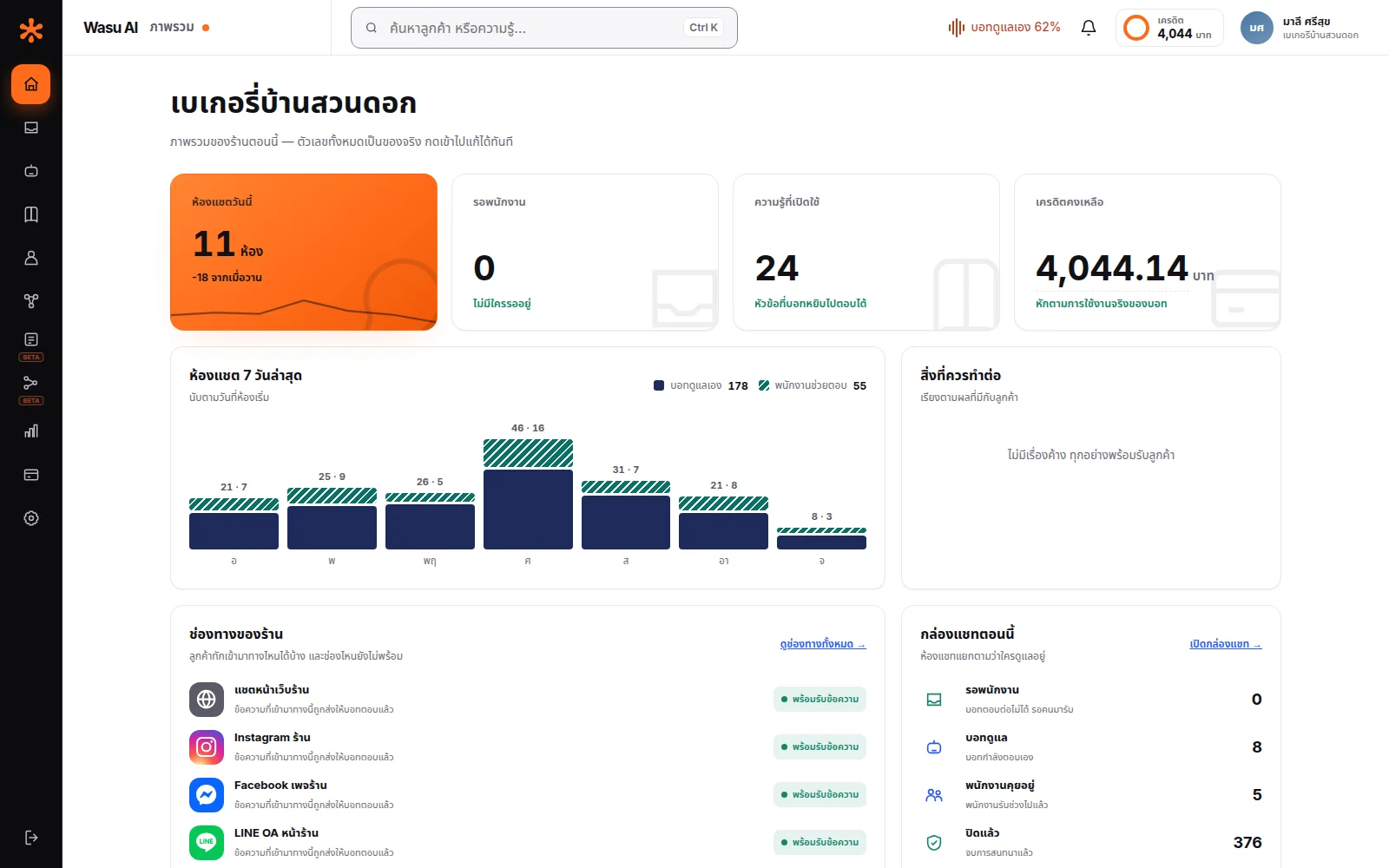Image resolution: width=1389 pixels, height=868 pixels.
Task: Open the bar chart analytics icon
Action: tap(31, 431)
